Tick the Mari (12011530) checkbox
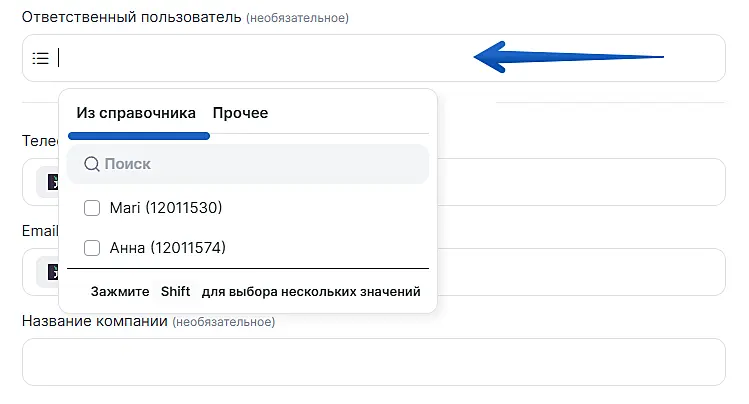Viewport: 749px width, 404px height. pyautogui.click(x=92, y=208)
